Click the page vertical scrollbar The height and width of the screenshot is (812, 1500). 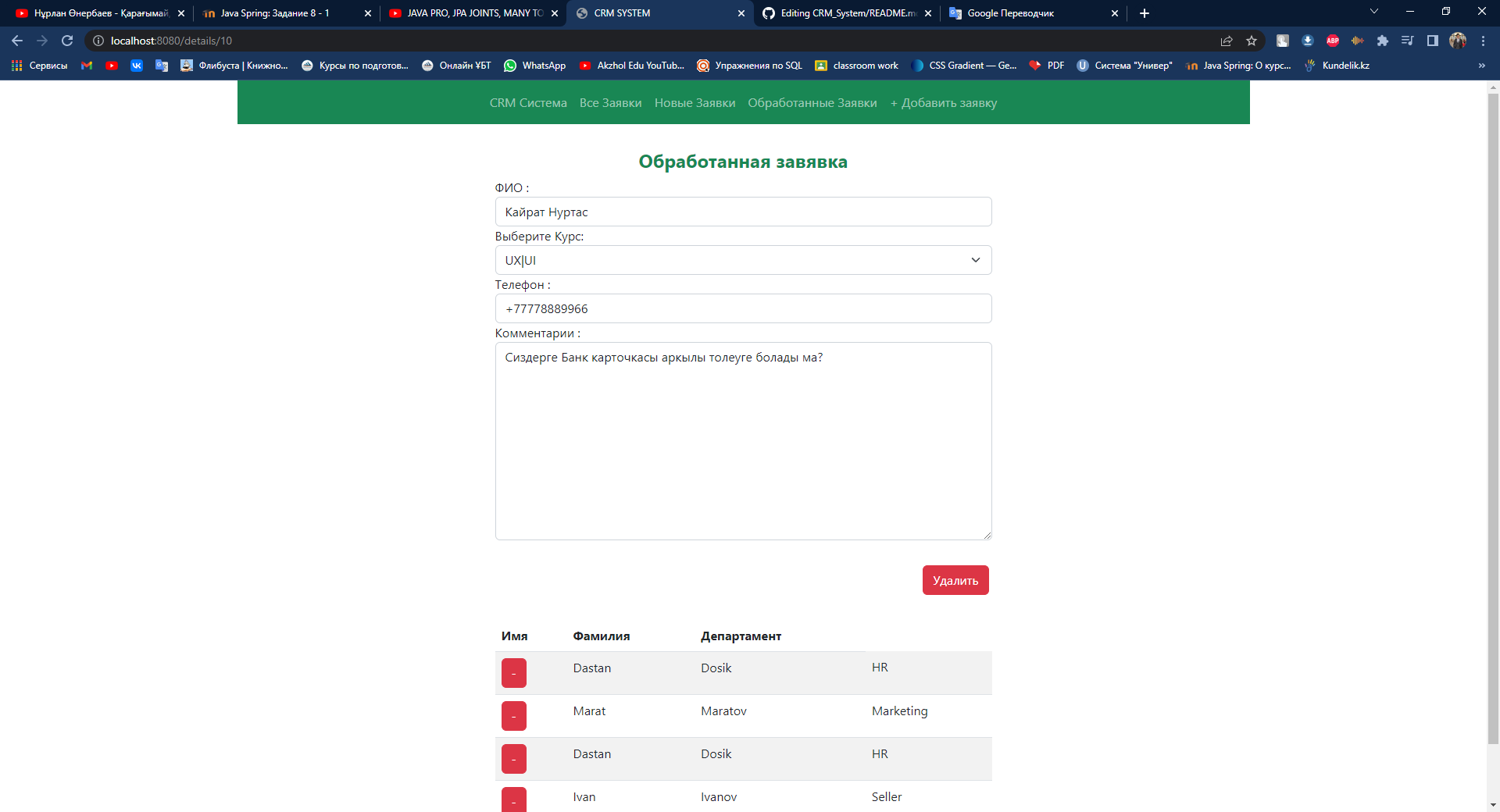1493,418
